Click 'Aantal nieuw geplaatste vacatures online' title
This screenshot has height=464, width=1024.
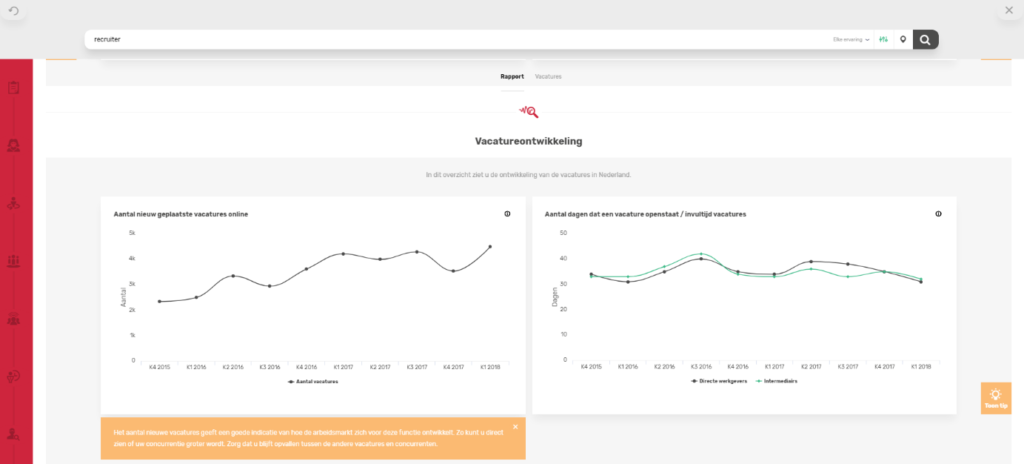(x=181, y=214)
